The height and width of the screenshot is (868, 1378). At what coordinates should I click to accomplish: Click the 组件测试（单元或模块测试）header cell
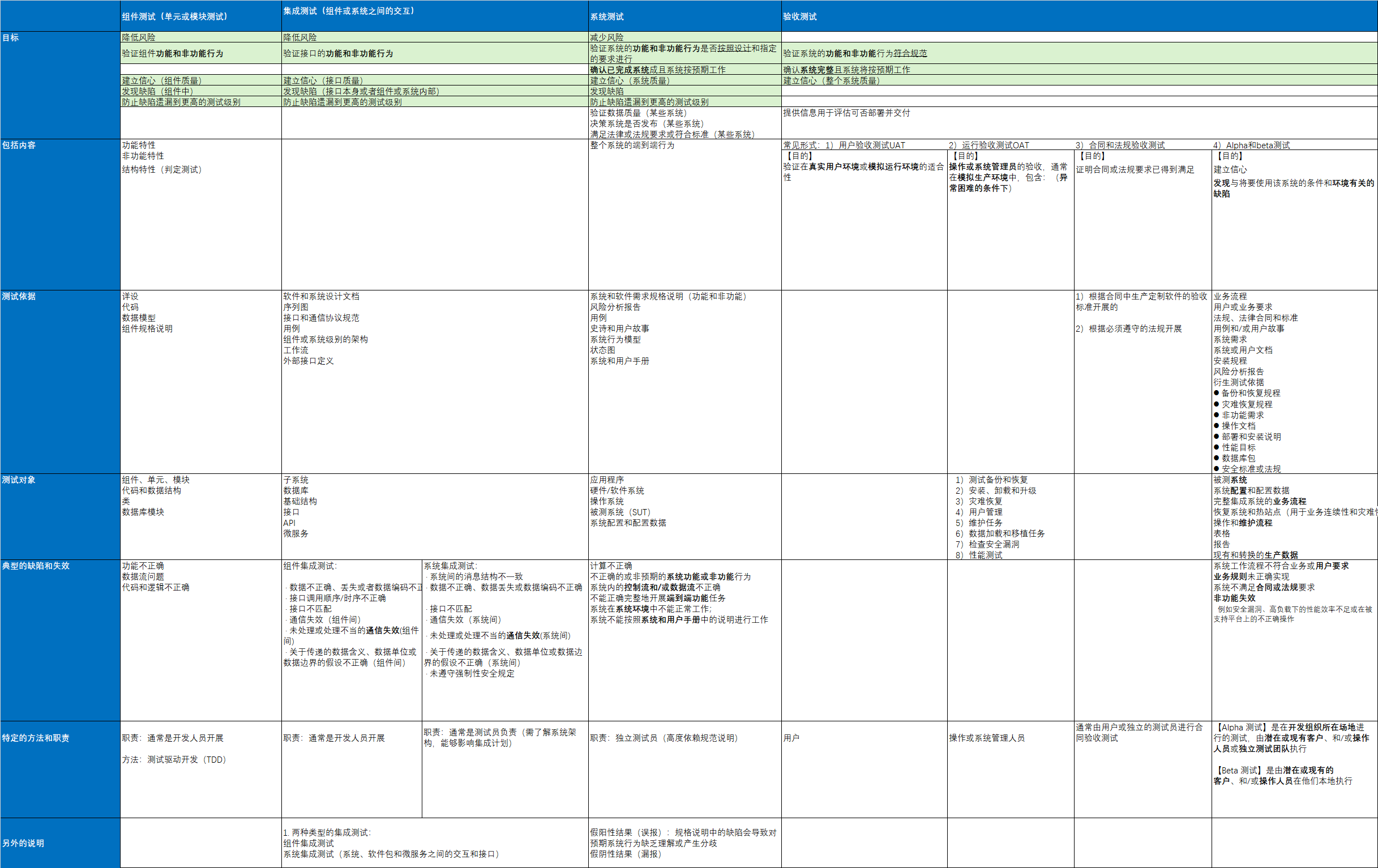[174, 16]
